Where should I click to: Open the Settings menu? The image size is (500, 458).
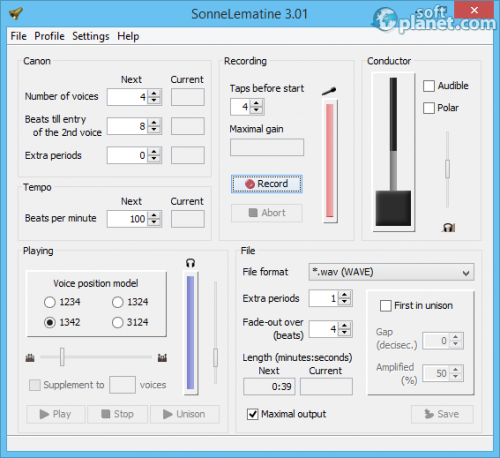coord(91,36)
